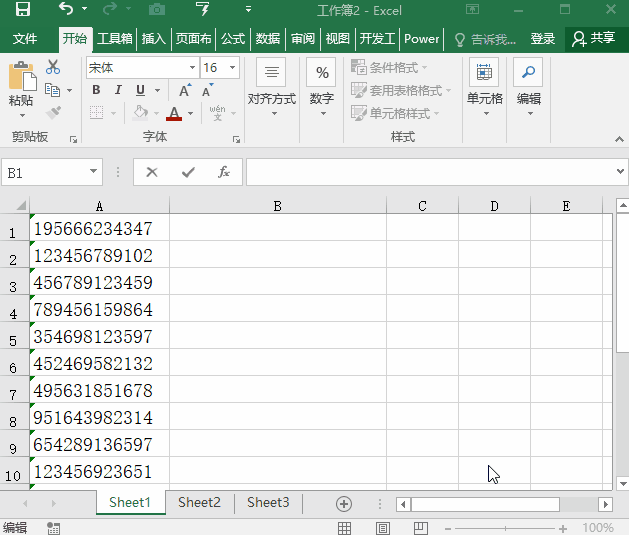Click the wén phonetic guide icon
Image resolution: width=629 pixels, height=535 pixels.
pyautogui.click(x=217, y=113)
